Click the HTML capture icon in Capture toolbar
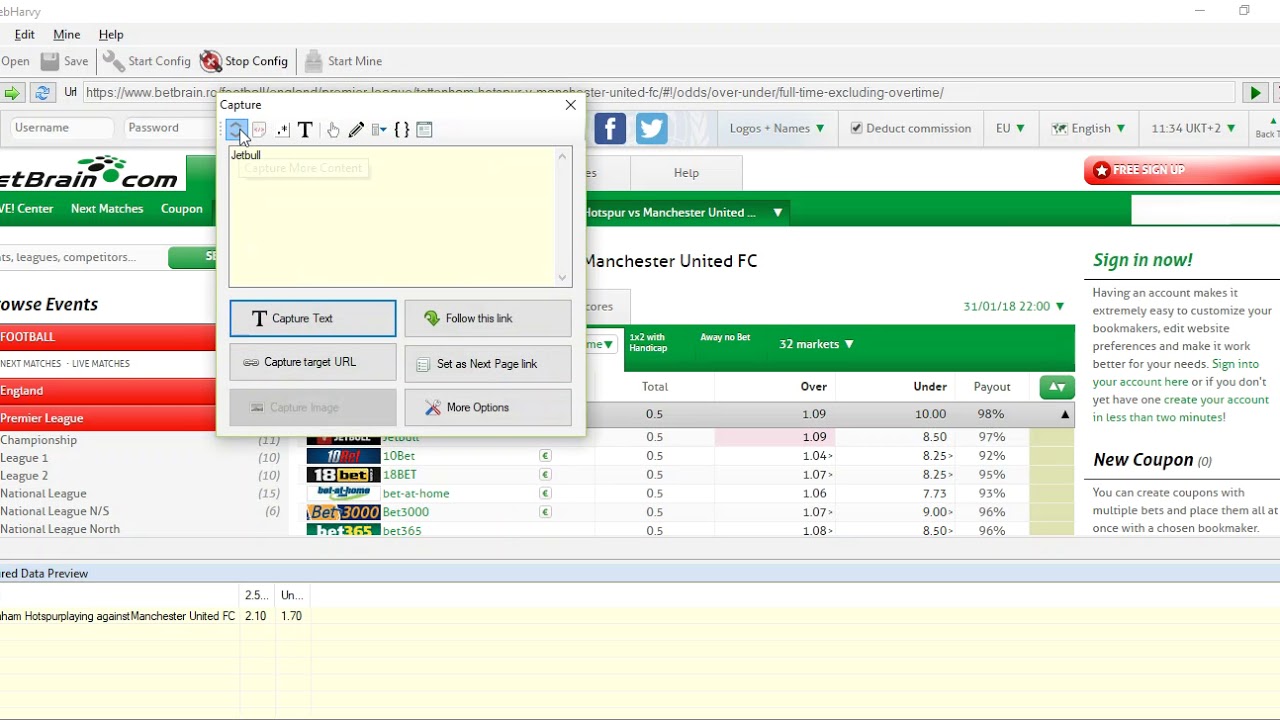Screen dimensions: 1280x720 [259, 129]
